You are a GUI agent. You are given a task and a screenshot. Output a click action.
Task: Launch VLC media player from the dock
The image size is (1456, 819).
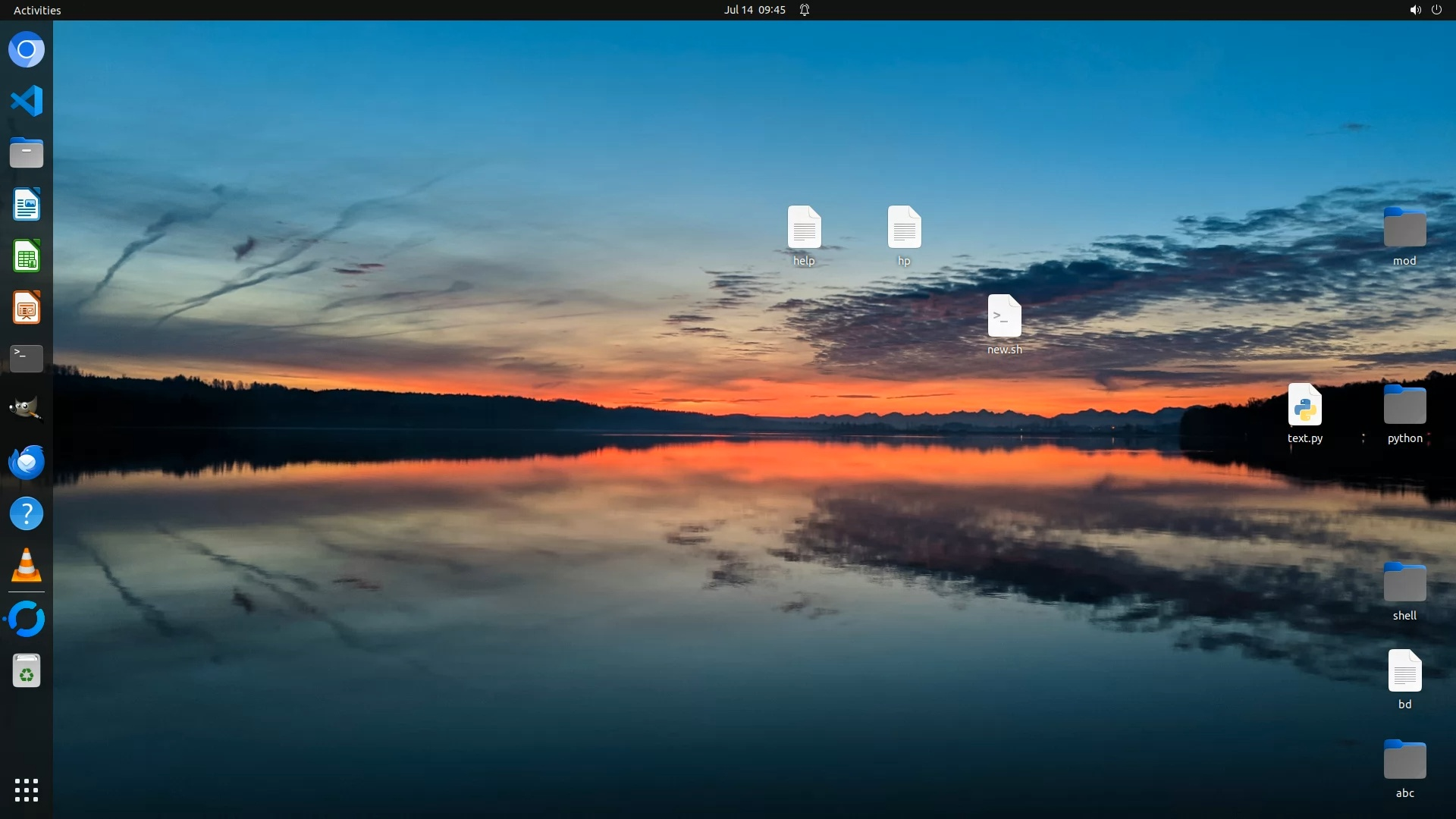(27, 566)
